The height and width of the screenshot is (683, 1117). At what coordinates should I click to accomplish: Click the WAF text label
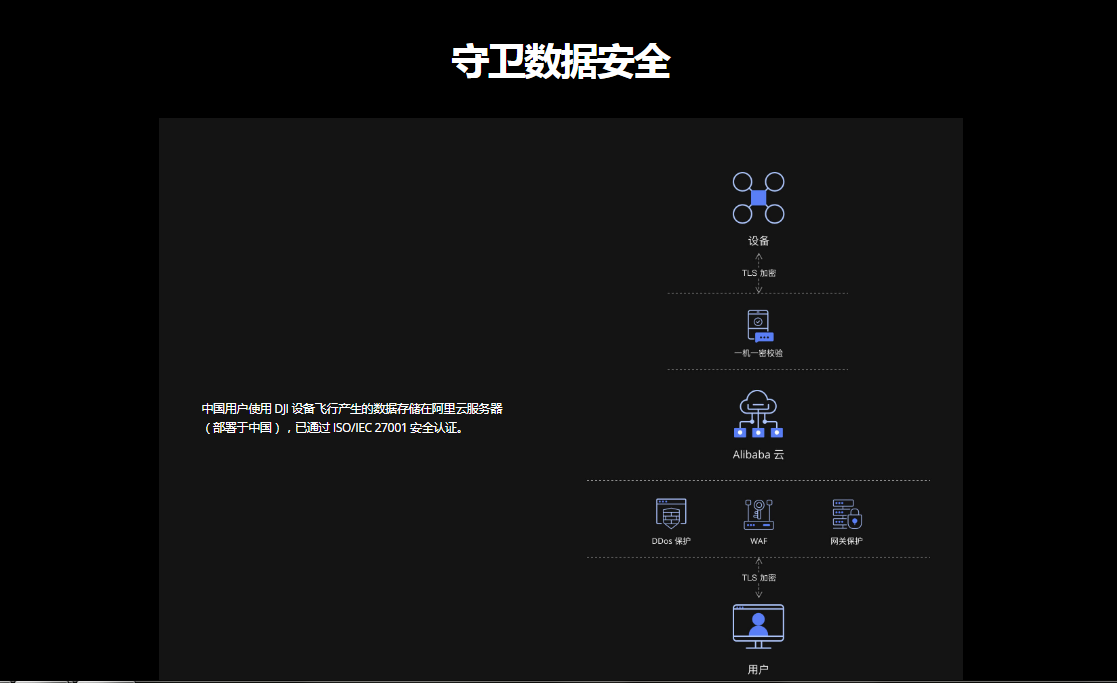758,541
